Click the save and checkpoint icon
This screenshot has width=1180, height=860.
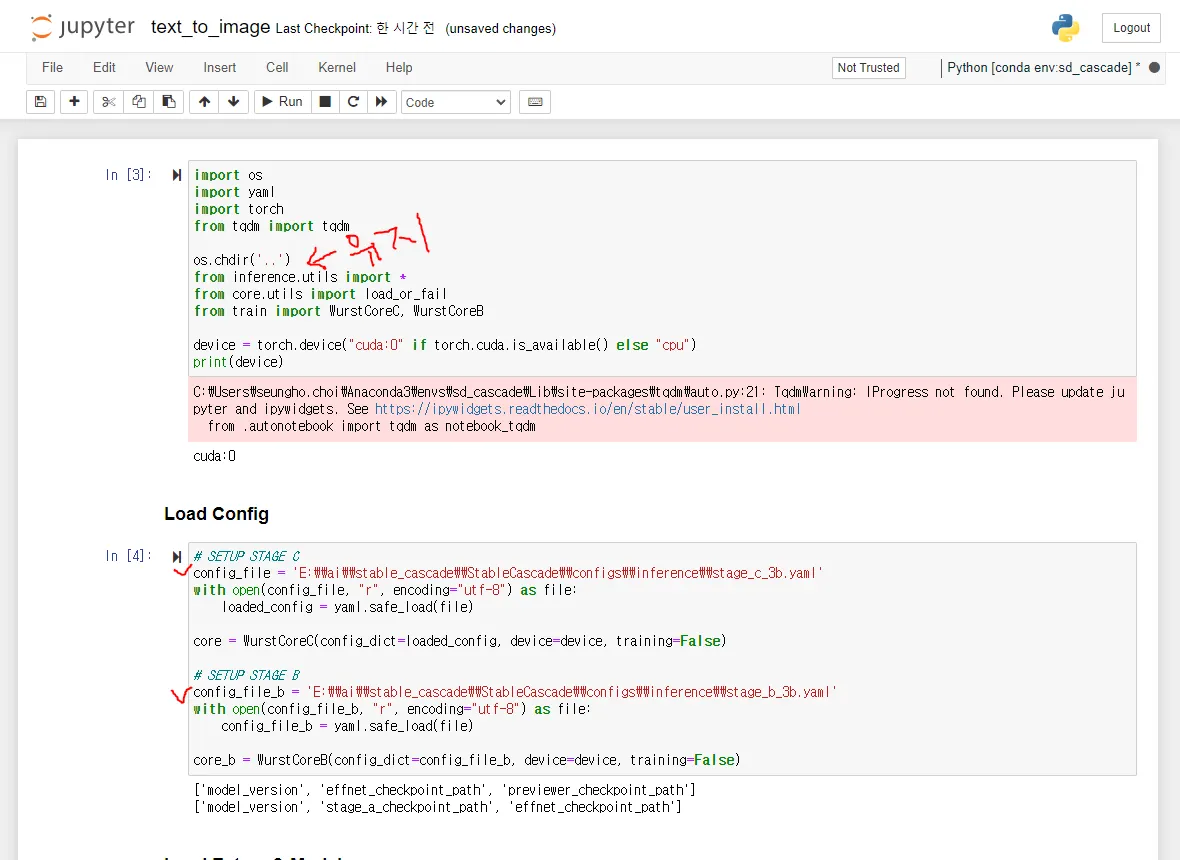(x=40, y=102)
